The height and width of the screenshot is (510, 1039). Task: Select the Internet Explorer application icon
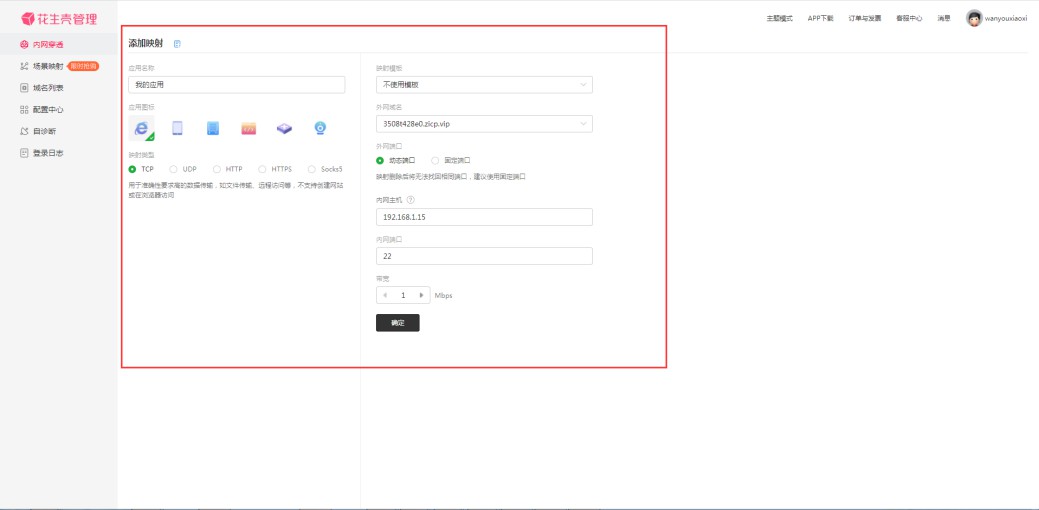[141, 128]
